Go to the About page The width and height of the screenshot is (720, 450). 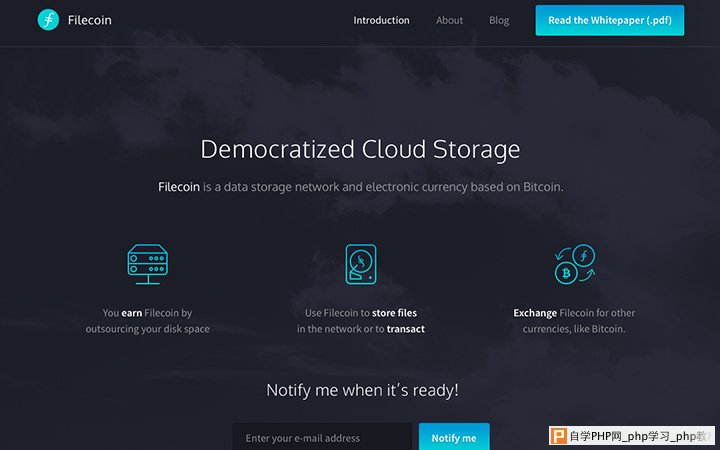point(450,20)
